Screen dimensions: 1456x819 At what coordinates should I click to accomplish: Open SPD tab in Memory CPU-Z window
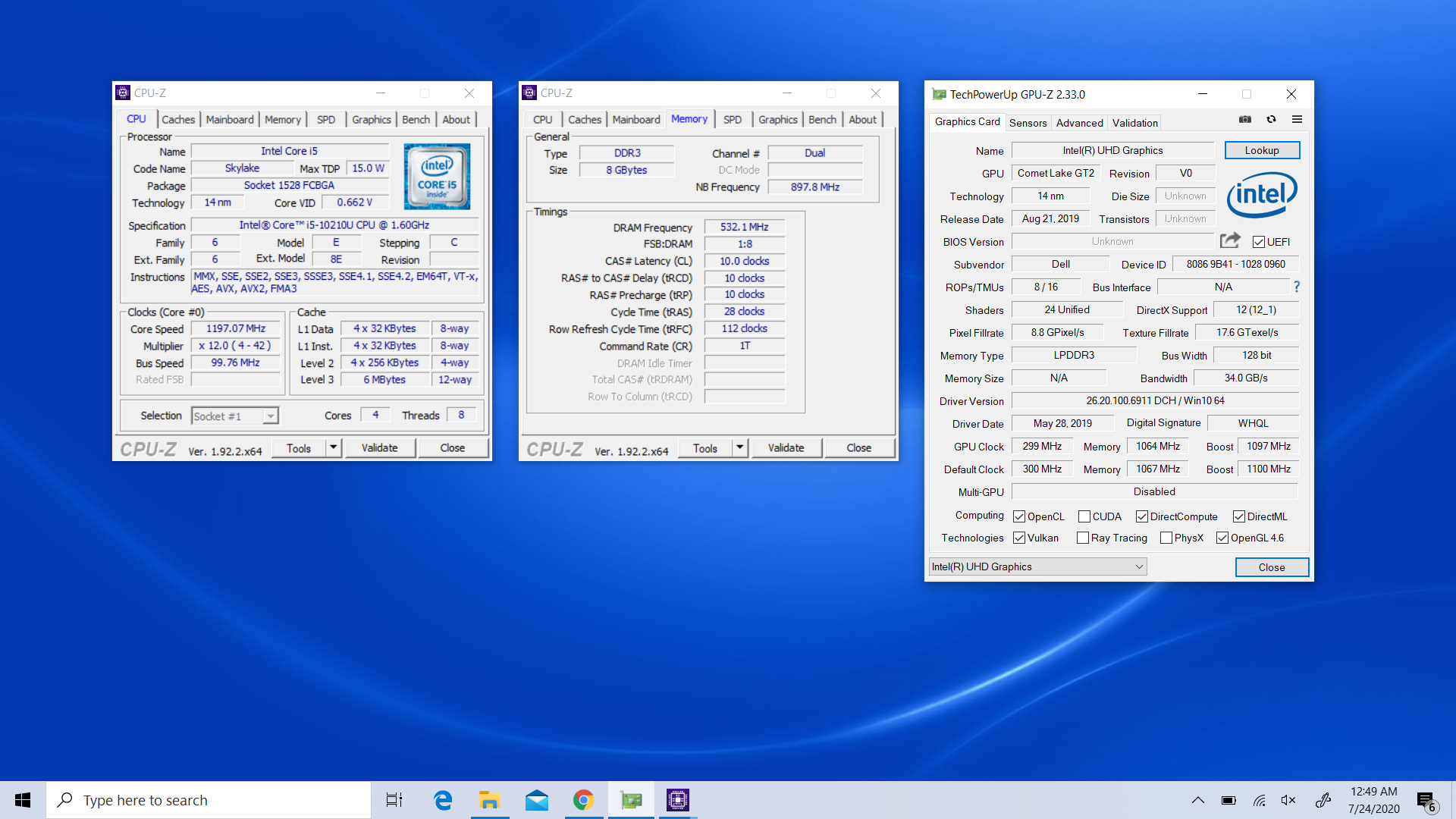(733, 120)
